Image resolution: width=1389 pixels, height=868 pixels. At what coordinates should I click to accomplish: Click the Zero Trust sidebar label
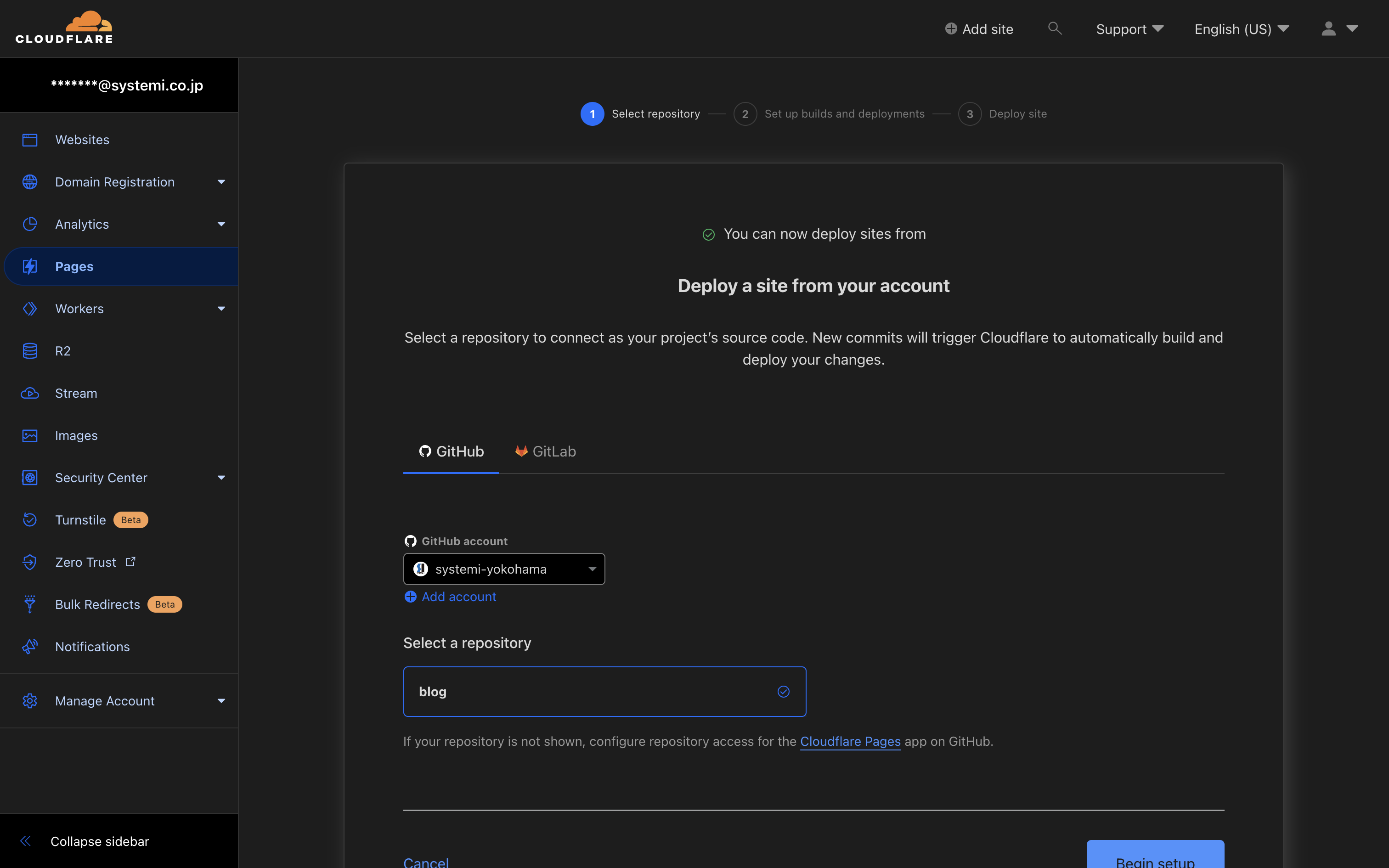85,562
